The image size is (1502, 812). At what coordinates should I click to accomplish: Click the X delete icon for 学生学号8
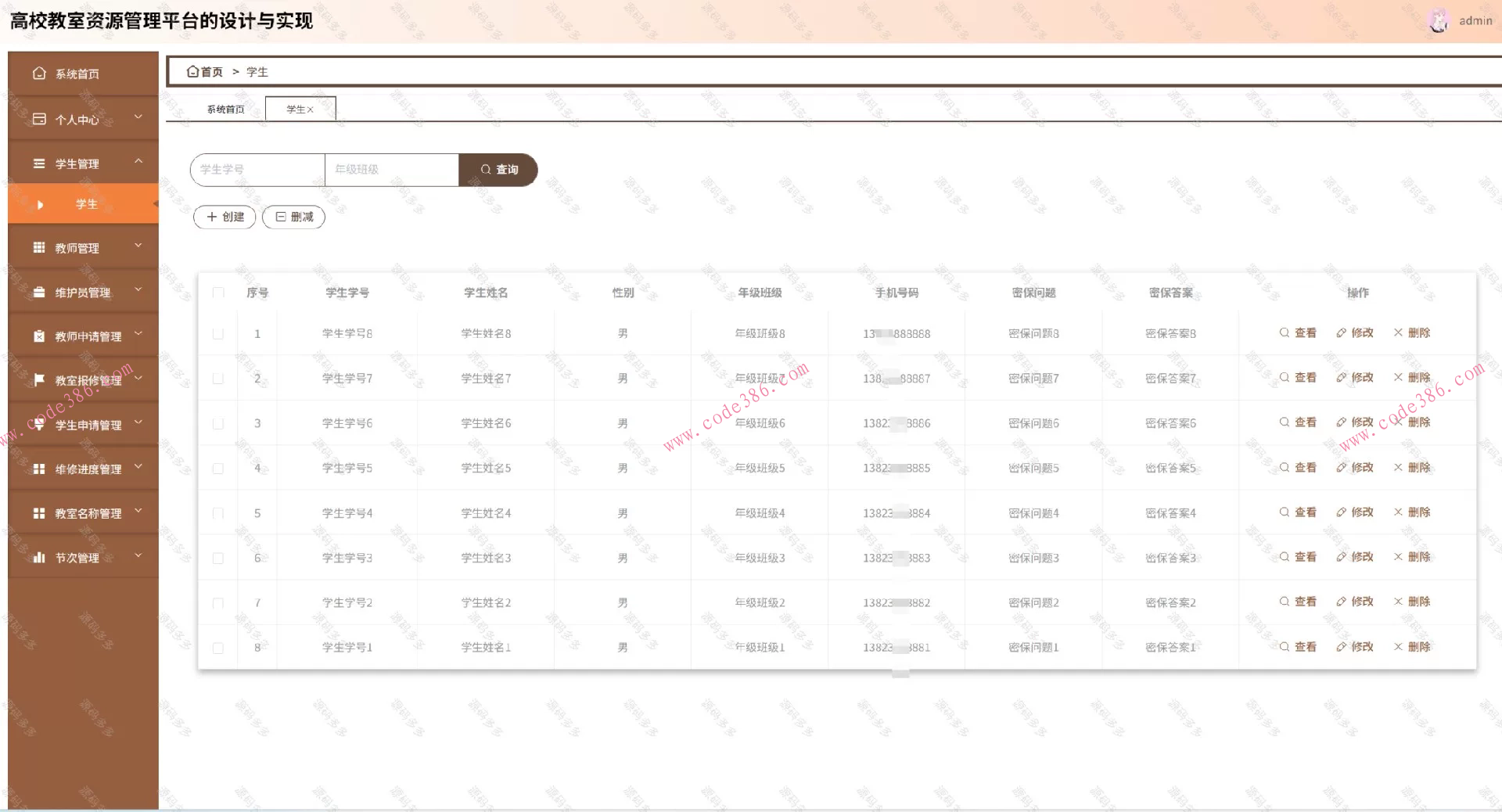click(1398, 332)
